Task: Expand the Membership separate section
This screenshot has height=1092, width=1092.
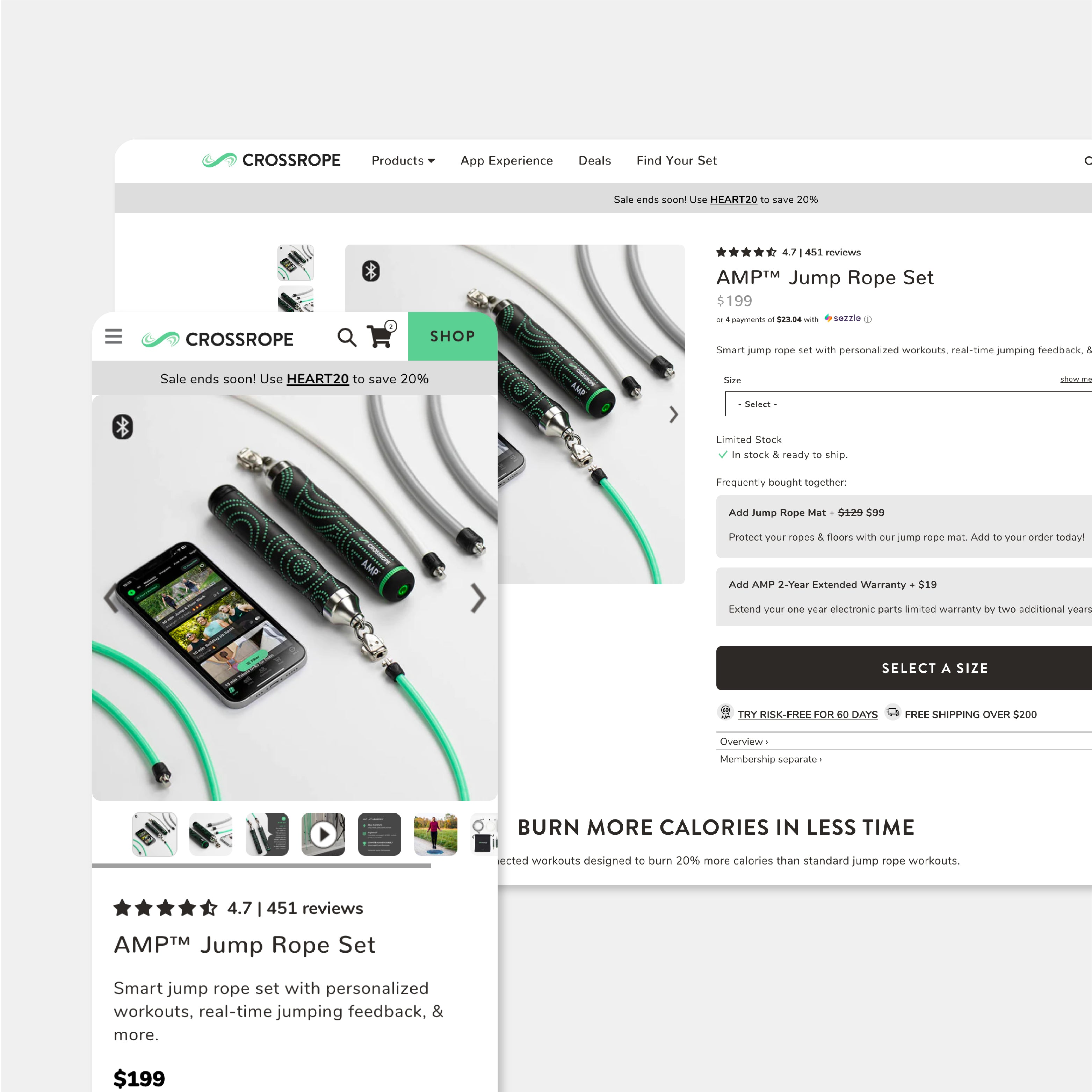Action: 771,759
